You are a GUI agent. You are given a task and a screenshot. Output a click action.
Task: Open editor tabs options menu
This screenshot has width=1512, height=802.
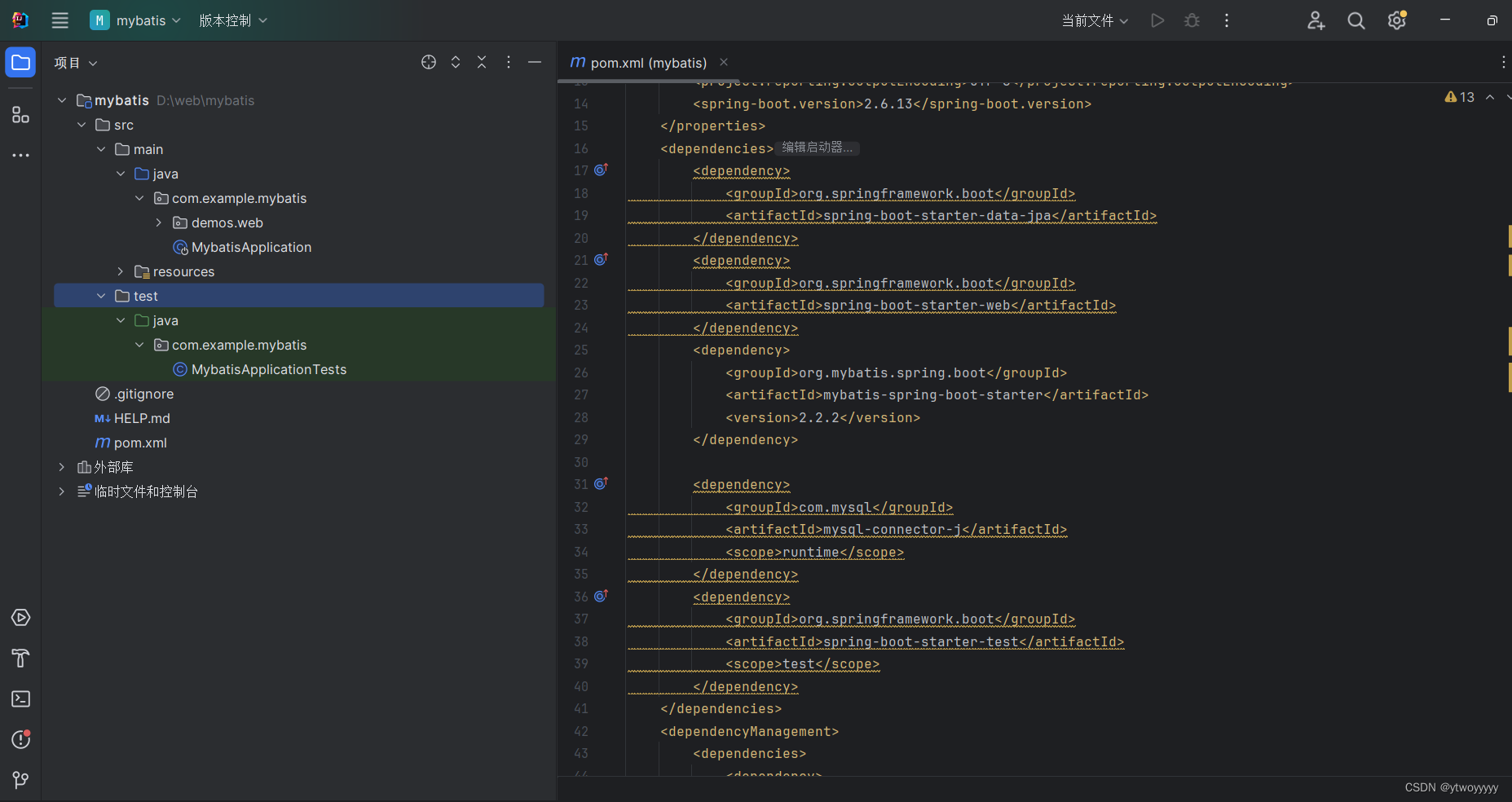[x=1503, y=62]
